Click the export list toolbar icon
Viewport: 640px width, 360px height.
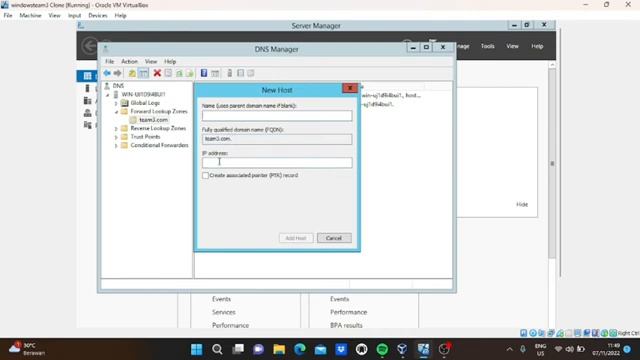[190, 73]
